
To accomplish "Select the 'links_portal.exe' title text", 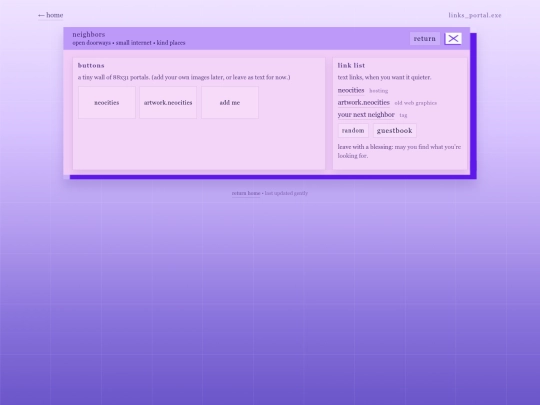I will click(x=475, y=15).
